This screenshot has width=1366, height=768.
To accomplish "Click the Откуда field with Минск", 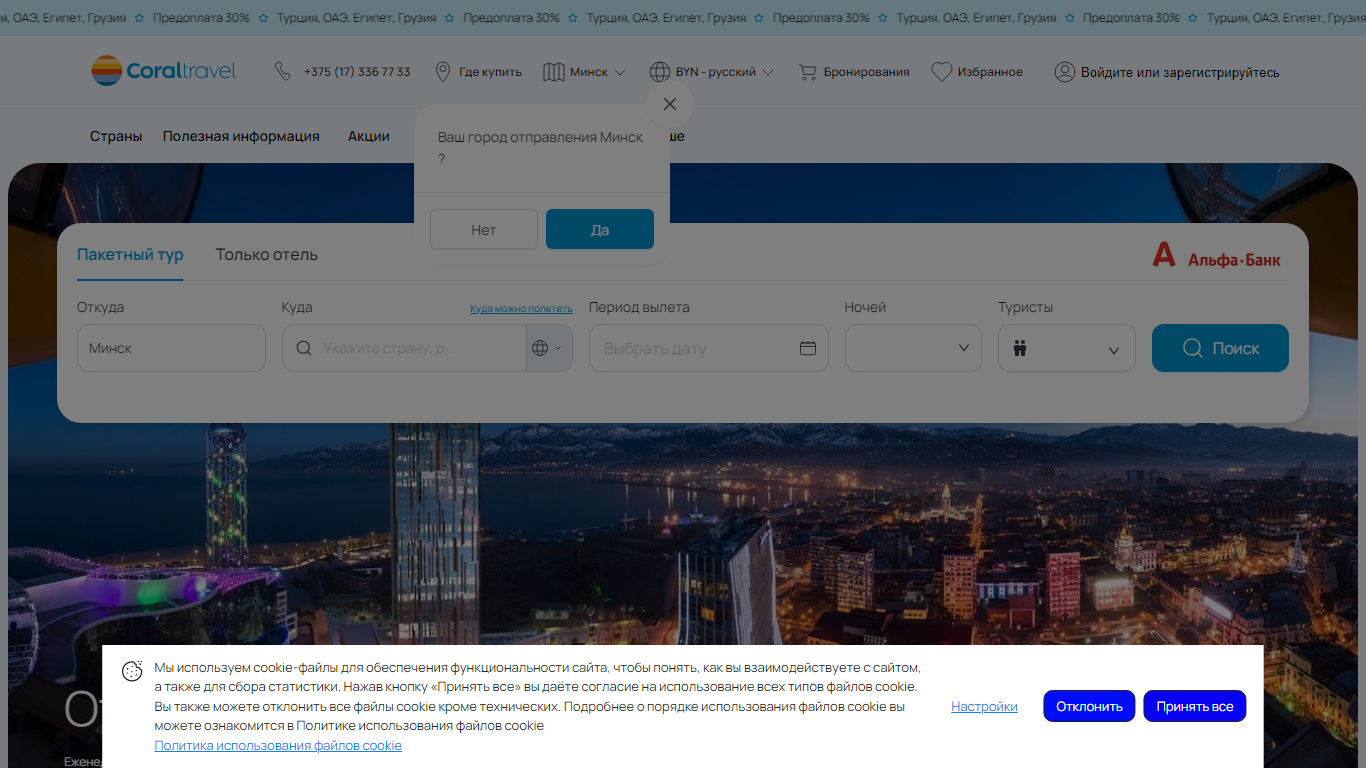I will click(171, 348).
